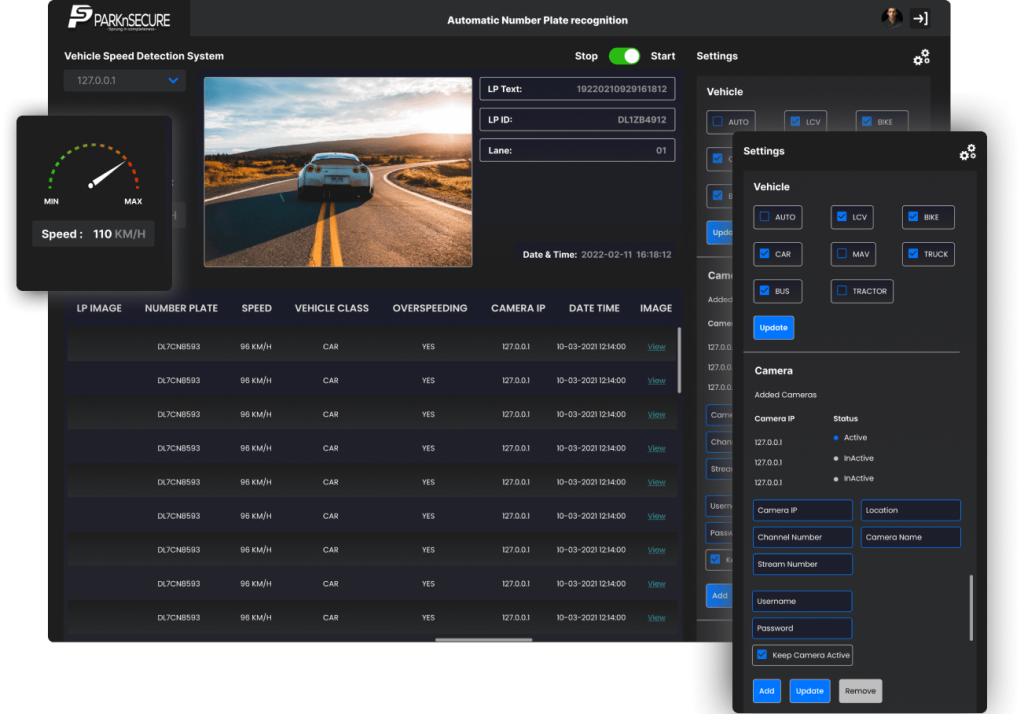Toggle detection from Stop to Start
The height and width of the screenshot is (714, 1024).
625,56
